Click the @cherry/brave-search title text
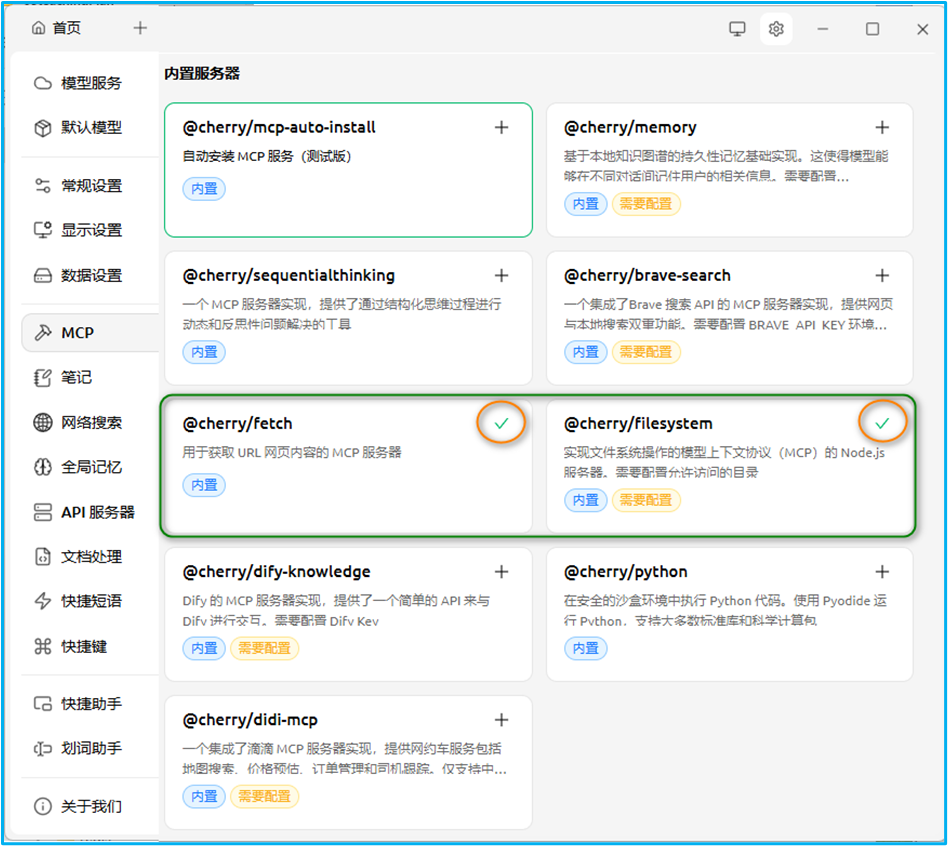The height and width of the screenshot is (846, 948). click(648, 276)
